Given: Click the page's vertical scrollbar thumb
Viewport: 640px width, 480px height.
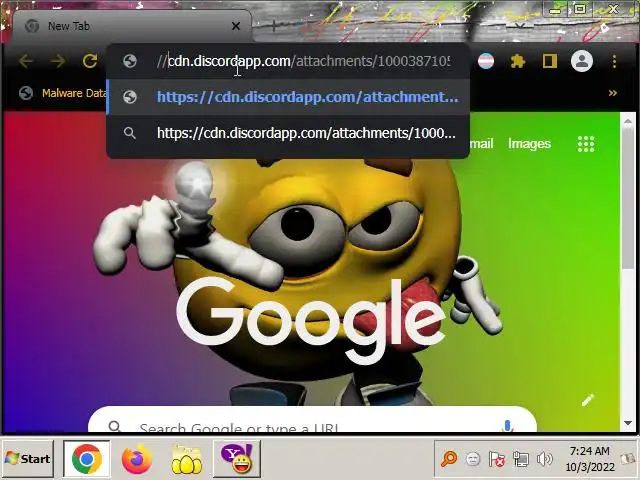Looking at the screenshot, I should tap(628, 200).
